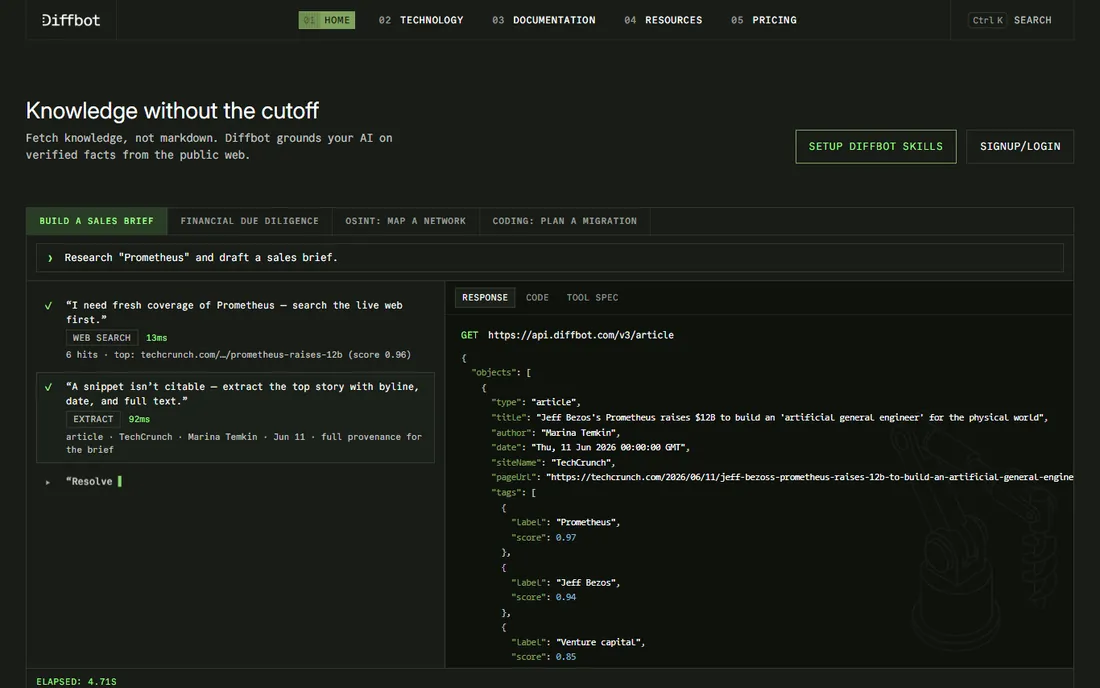Click the Elapsed: 4.71s status text
This screenshot has height=688, width=1100.
click(76, 682)
